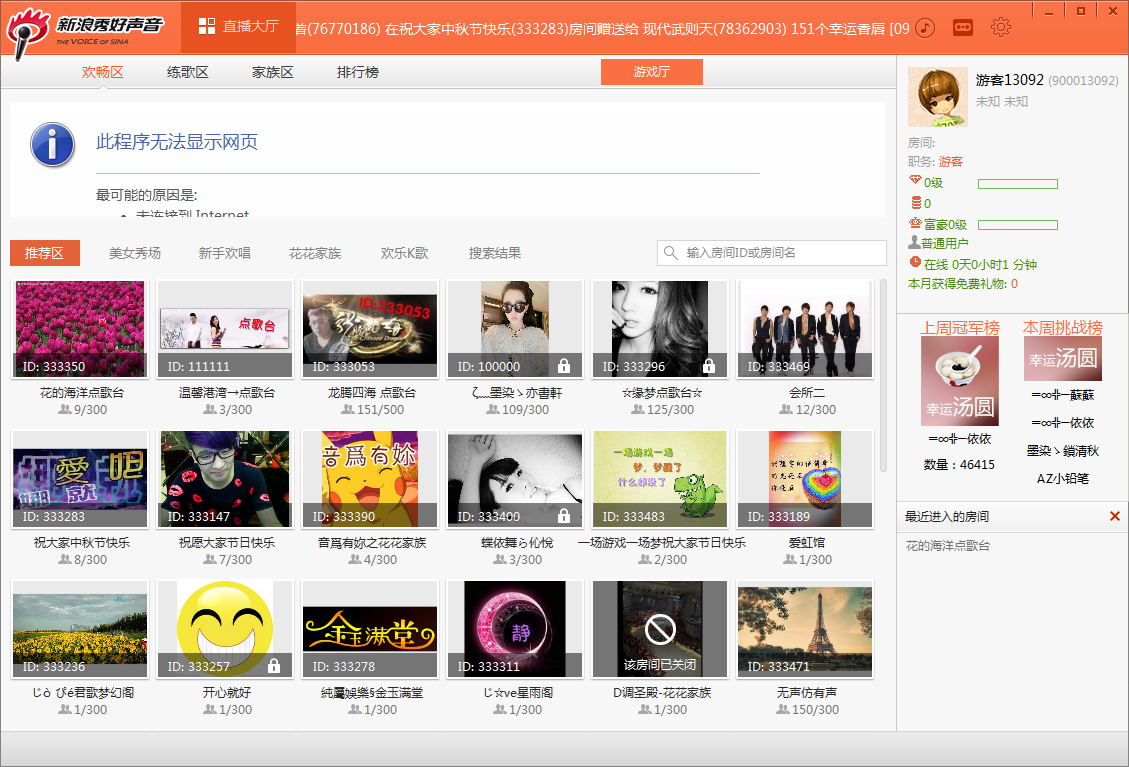Open room 金玉满堂 thumbnail

point(370,629)
